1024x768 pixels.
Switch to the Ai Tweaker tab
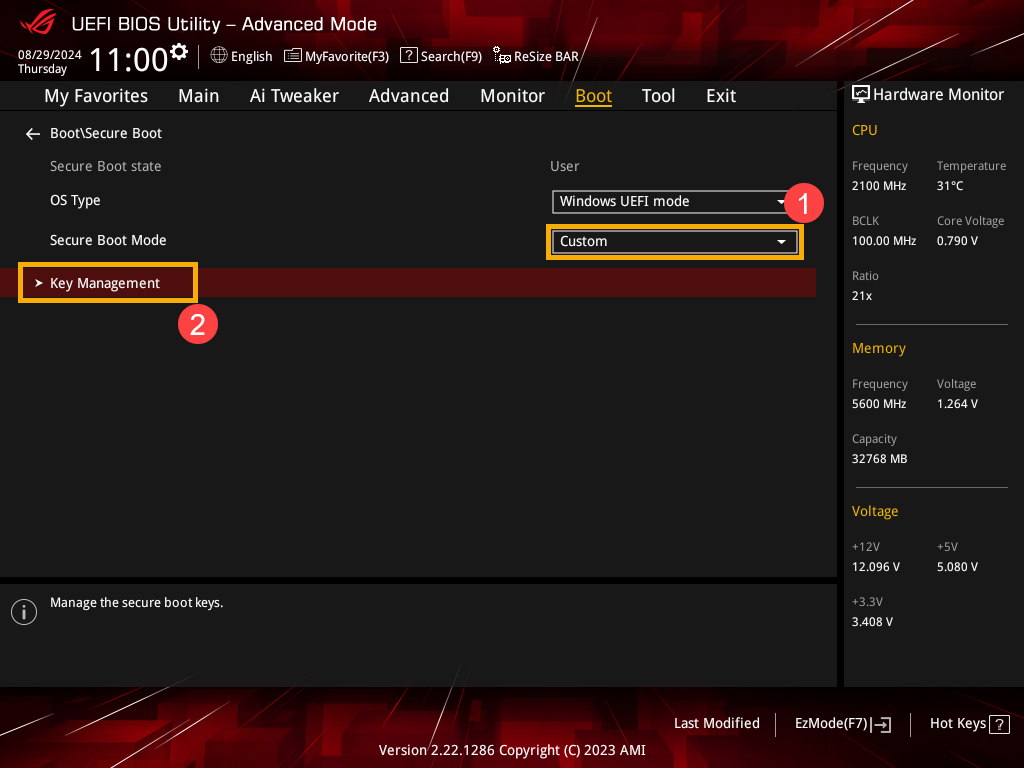point(294,96)
